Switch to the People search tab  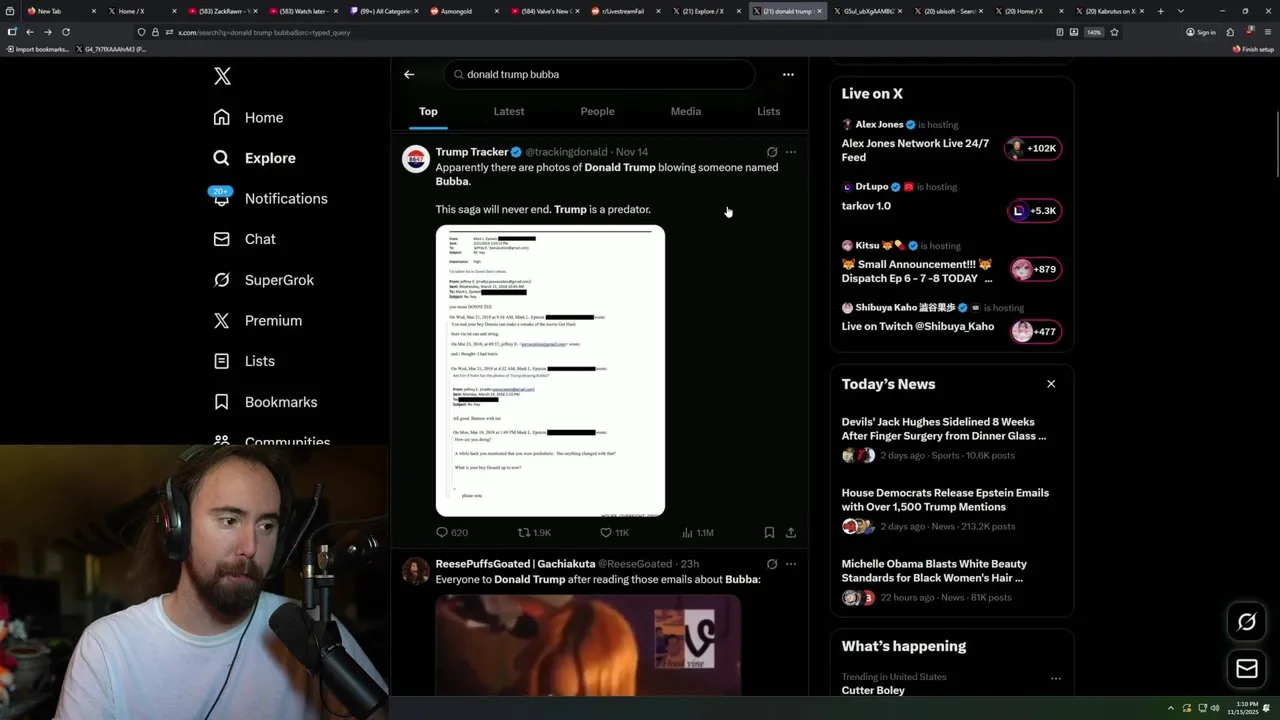597,111
